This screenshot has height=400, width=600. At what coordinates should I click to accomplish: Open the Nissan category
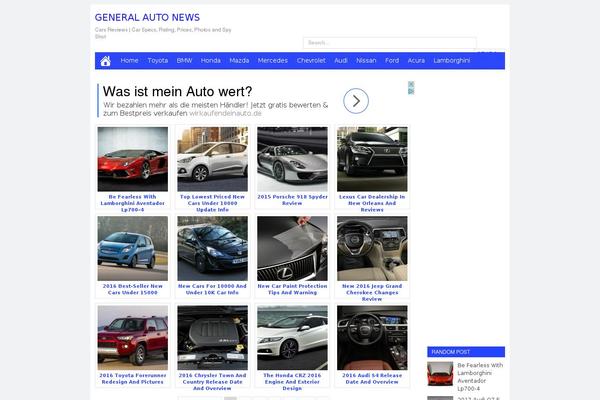pos(366,60)
